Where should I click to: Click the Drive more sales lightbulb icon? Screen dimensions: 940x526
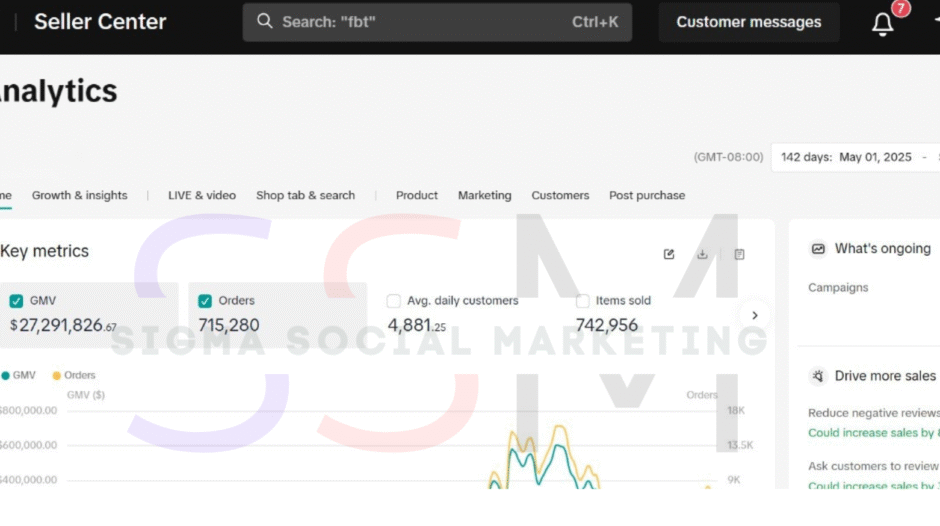[x=818, y=376]
